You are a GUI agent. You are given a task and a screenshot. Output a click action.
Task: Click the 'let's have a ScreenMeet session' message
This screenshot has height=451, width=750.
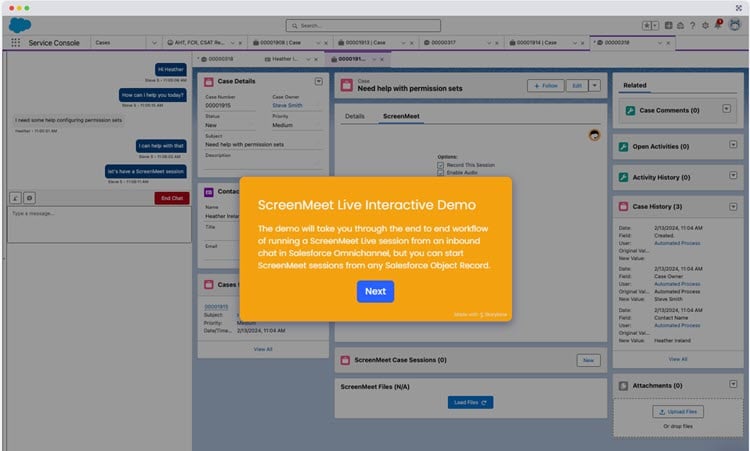145,171
